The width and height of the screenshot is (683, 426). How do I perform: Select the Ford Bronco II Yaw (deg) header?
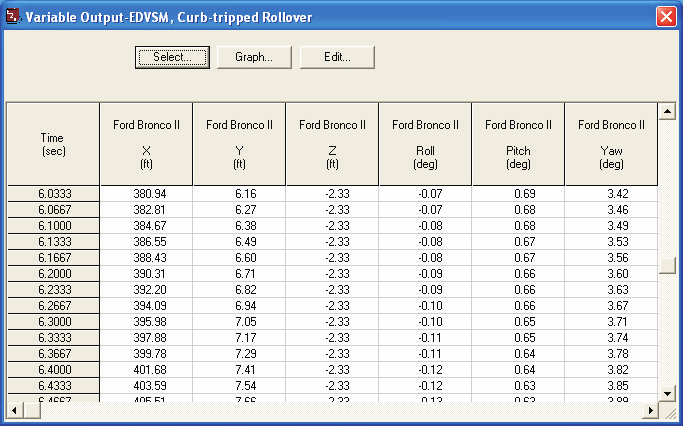[611, 144]
